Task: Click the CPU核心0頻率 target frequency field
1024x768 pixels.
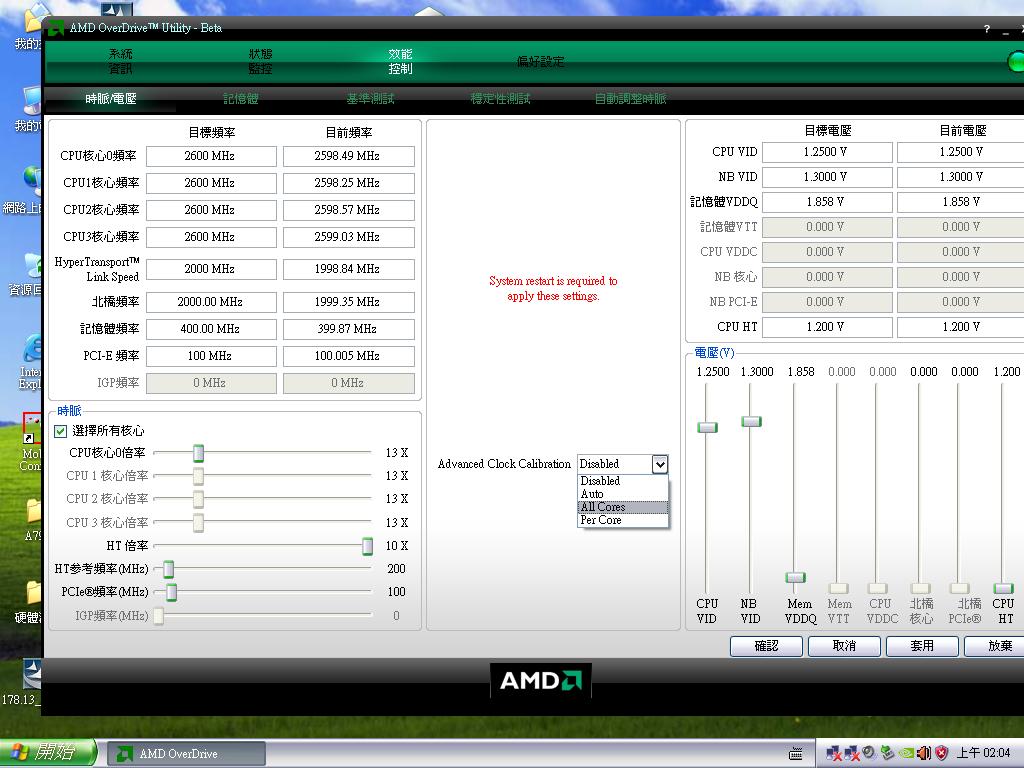Action: pyautogui.click(x=211, y=156)
